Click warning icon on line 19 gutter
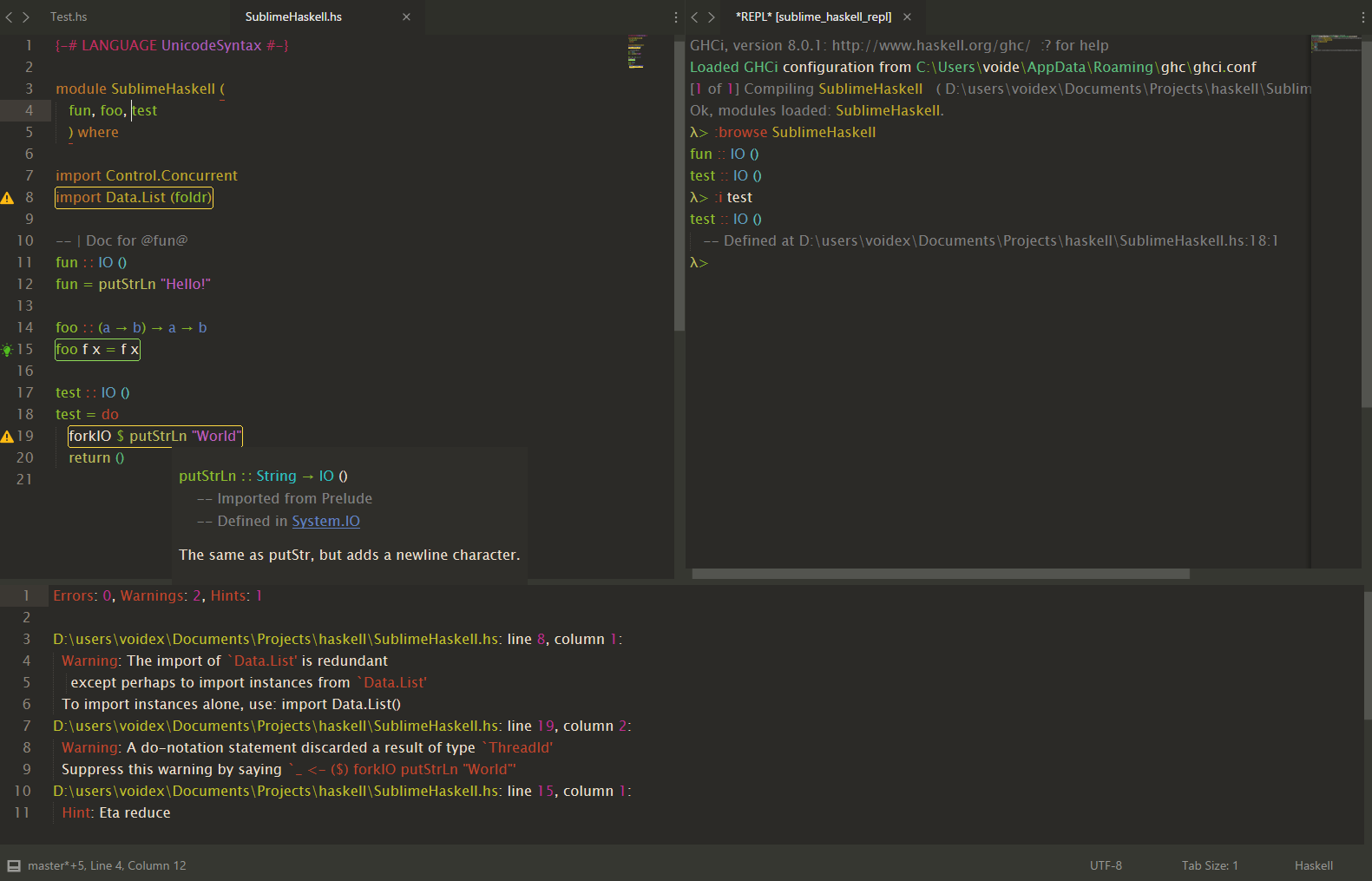1372x881 pixels. pos(7,437)
